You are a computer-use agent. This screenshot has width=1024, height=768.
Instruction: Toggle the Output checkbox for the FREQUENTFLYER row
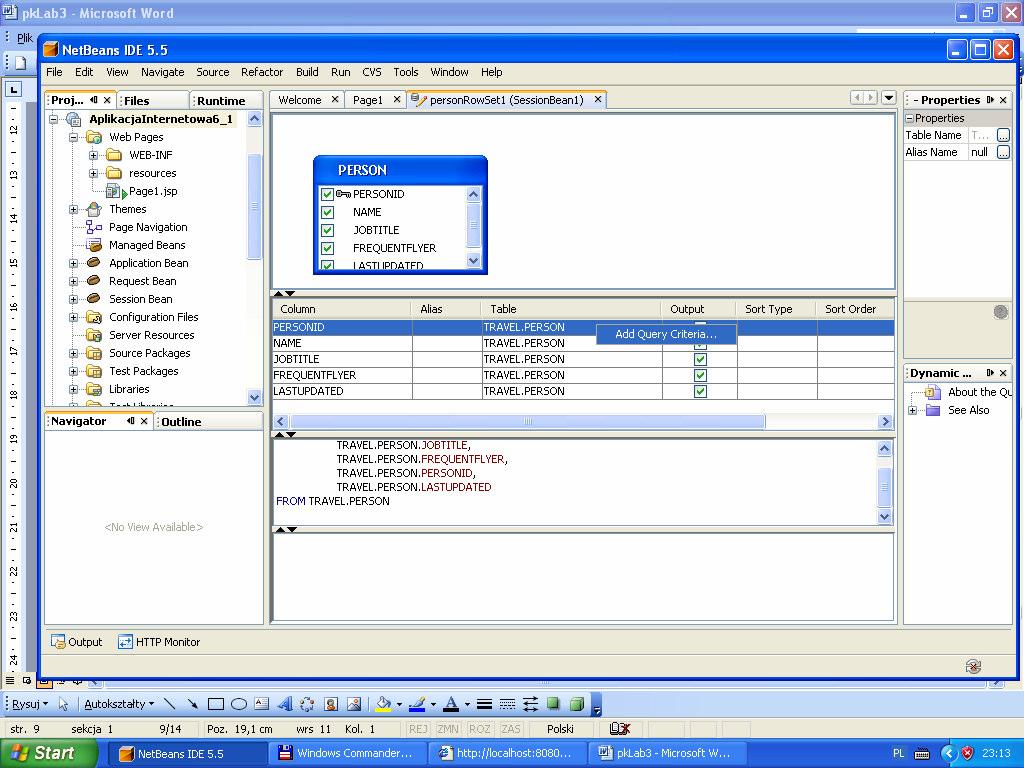coord(700,376)
